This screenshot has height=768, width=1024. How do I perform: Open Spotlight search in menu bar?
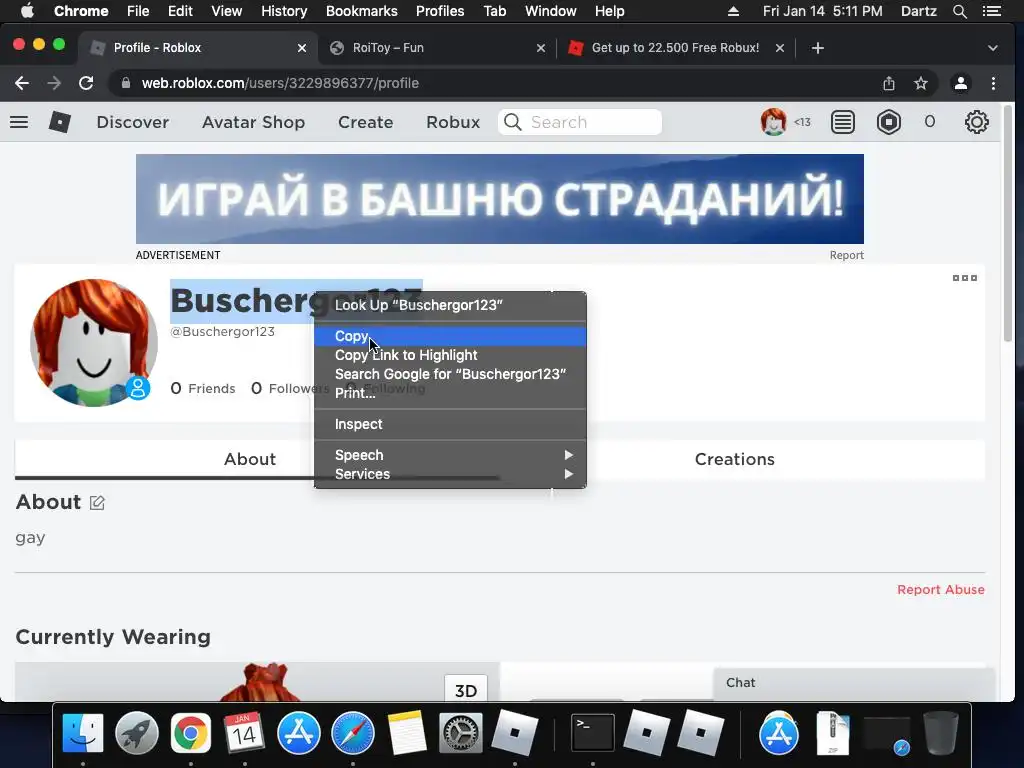[959, 11]
